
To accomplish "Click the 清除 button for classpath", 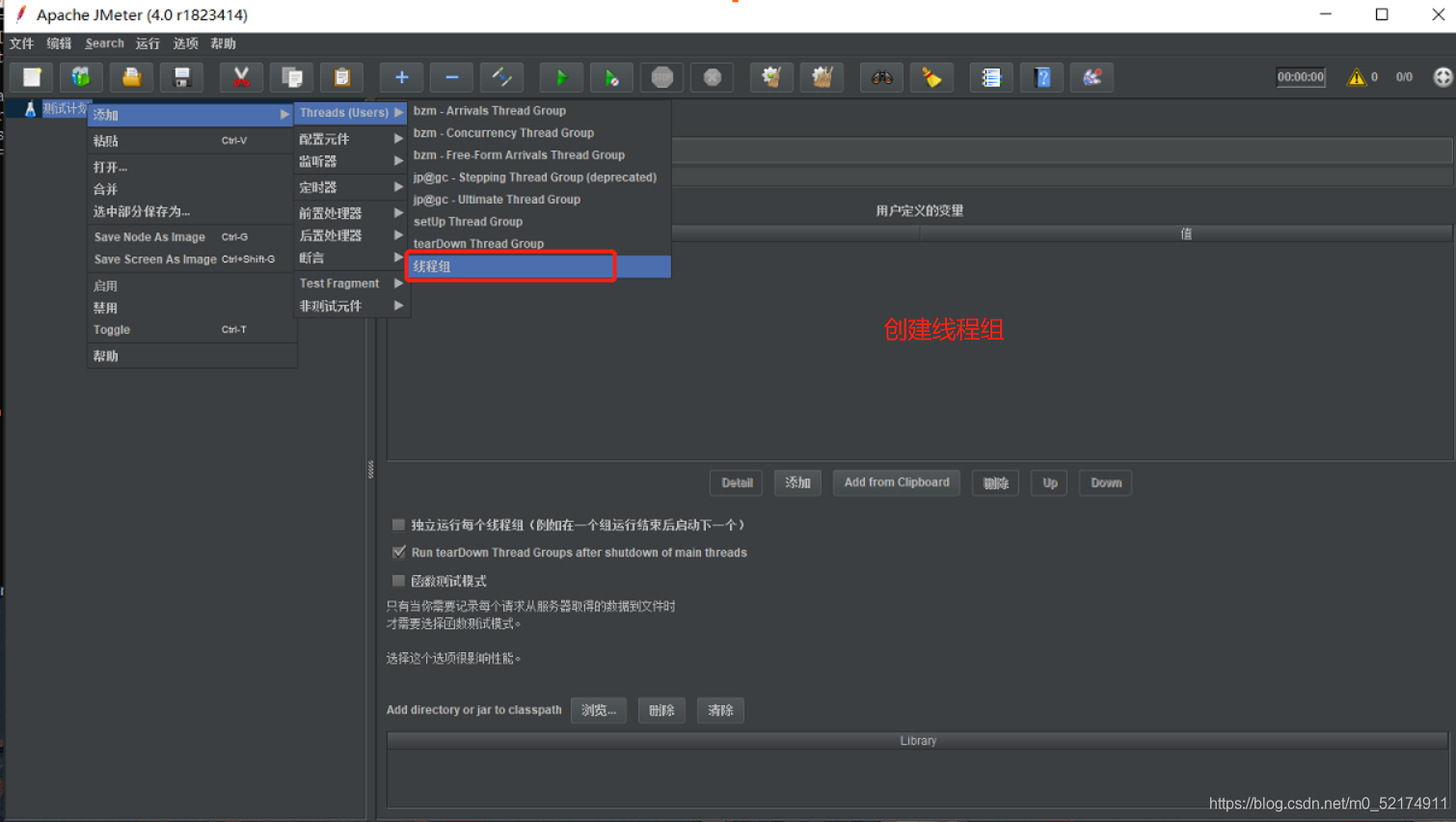I will (x=720, y=710).
